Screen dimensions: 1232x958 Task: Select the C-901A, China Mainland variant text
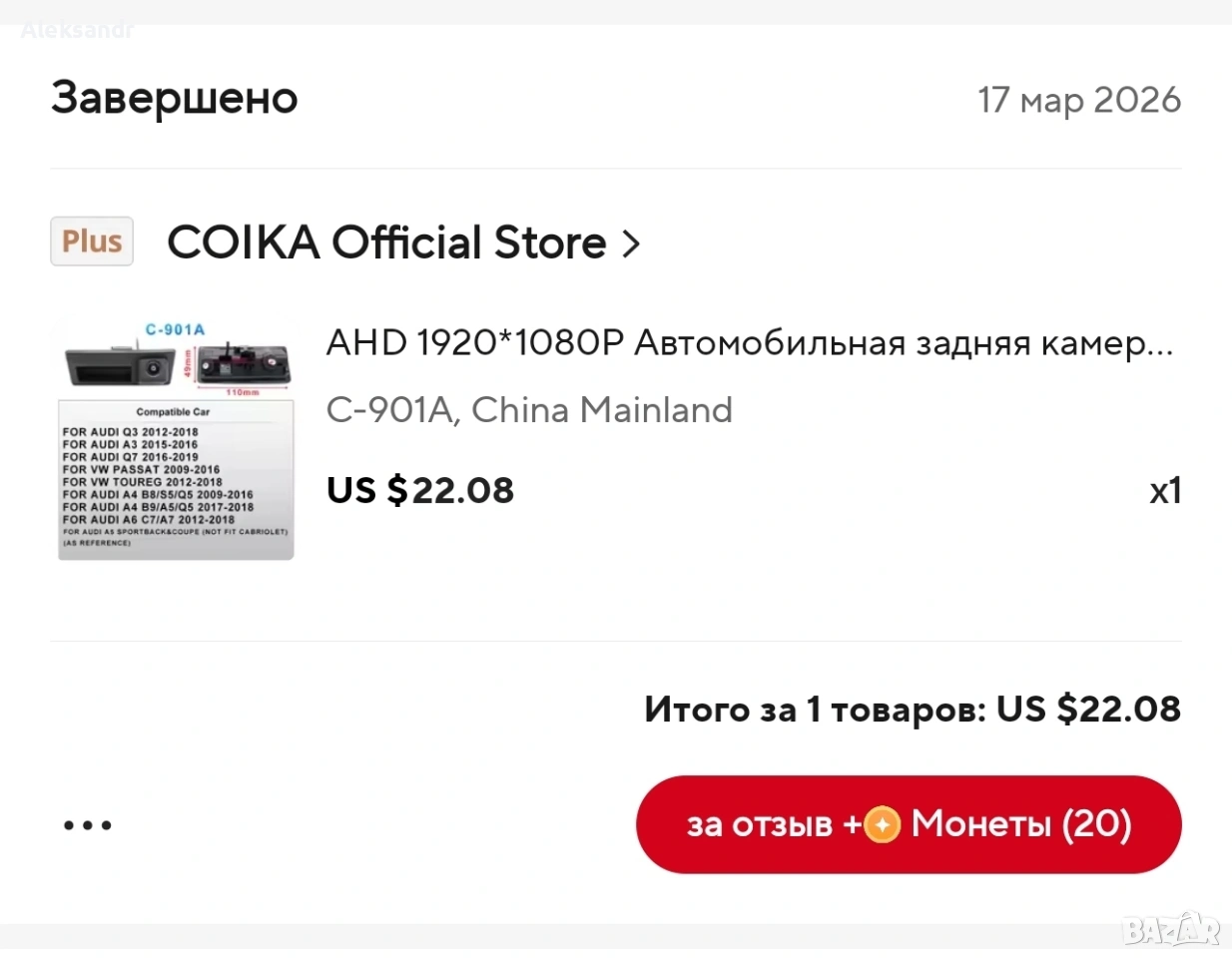click(x=529, y=410)
